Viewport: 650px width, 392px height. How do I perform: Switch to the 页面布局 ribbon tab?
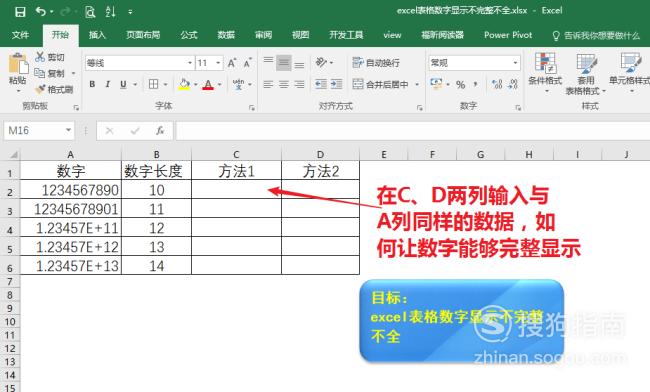tap(143, 35)
